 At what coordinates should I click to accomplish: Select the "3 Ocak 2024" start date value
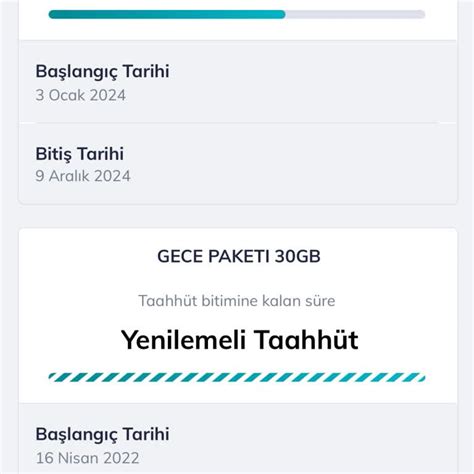pos(81,95)
